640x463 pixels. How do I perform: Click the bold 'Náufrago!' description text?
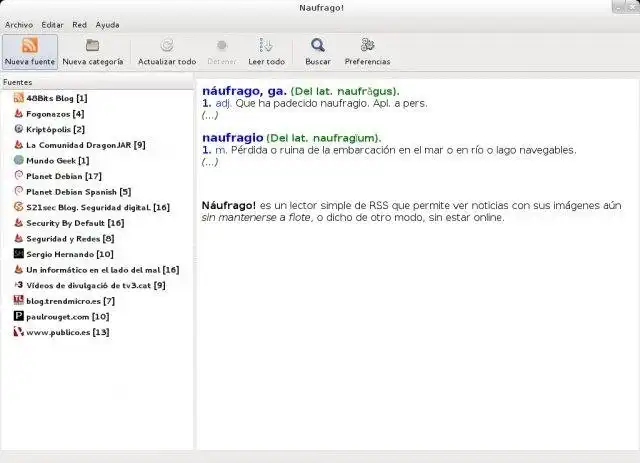tap(229, 205)
